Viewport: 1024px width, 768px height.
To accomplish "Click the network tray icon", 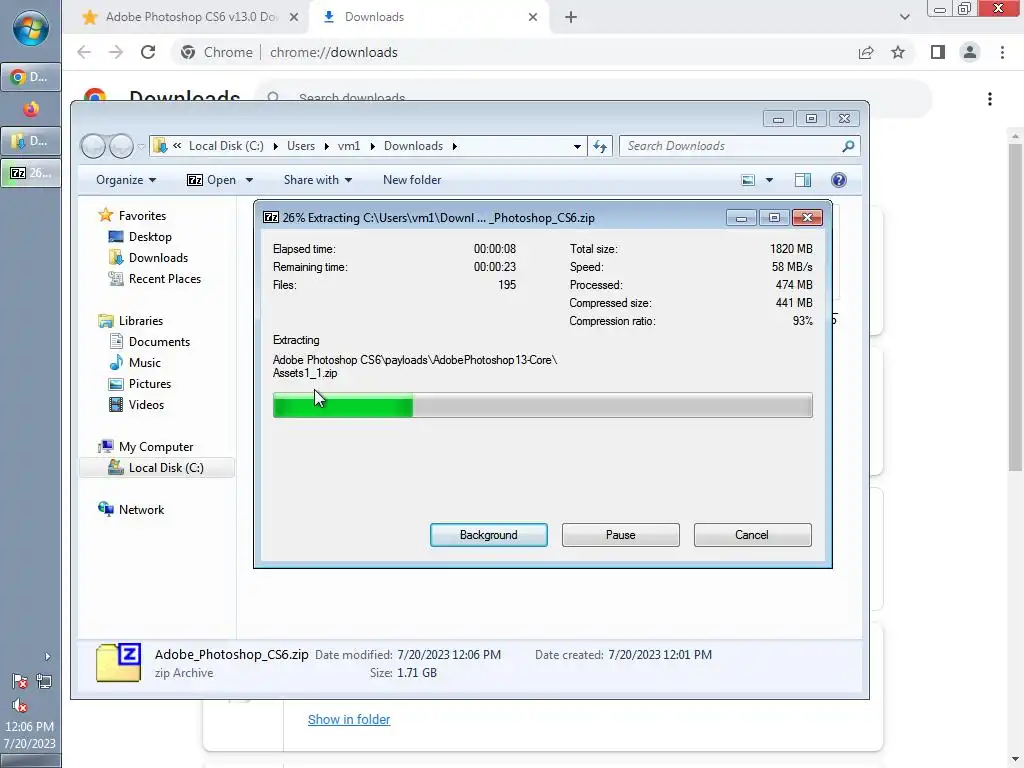I will (x=44, y=682).
